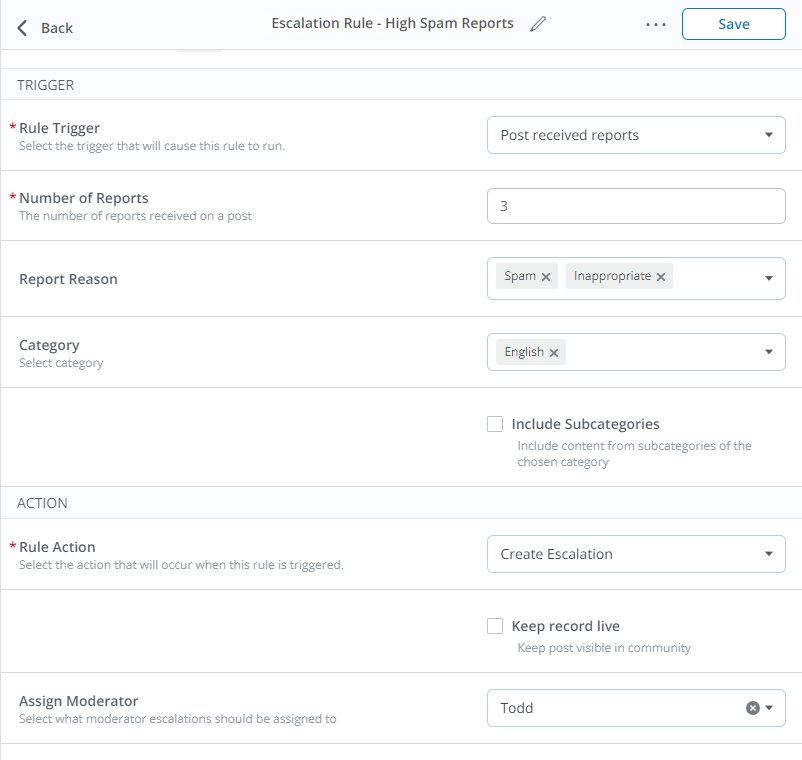This screenshot has width=802, height=760.
Task: Click the Save button
Action: (x=733, y=23)
